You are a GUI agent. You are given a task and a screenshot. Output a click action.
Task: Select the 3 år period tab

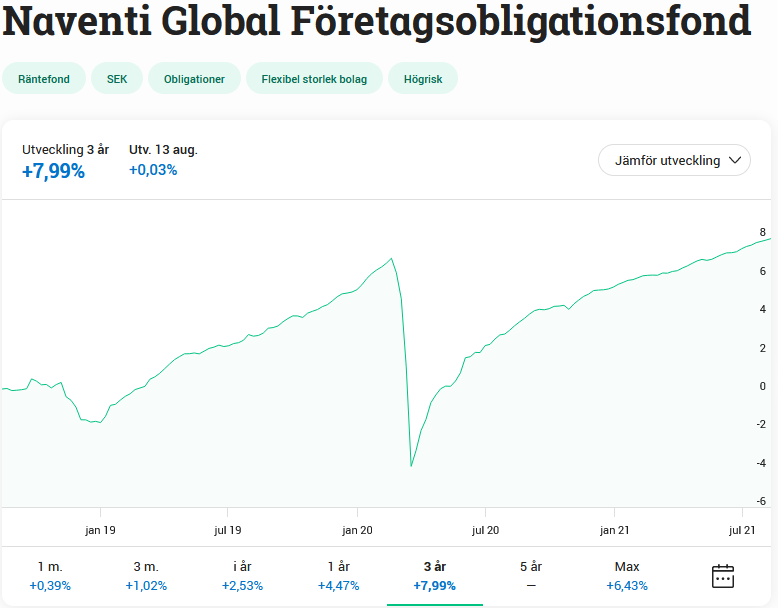pos(434,576)
